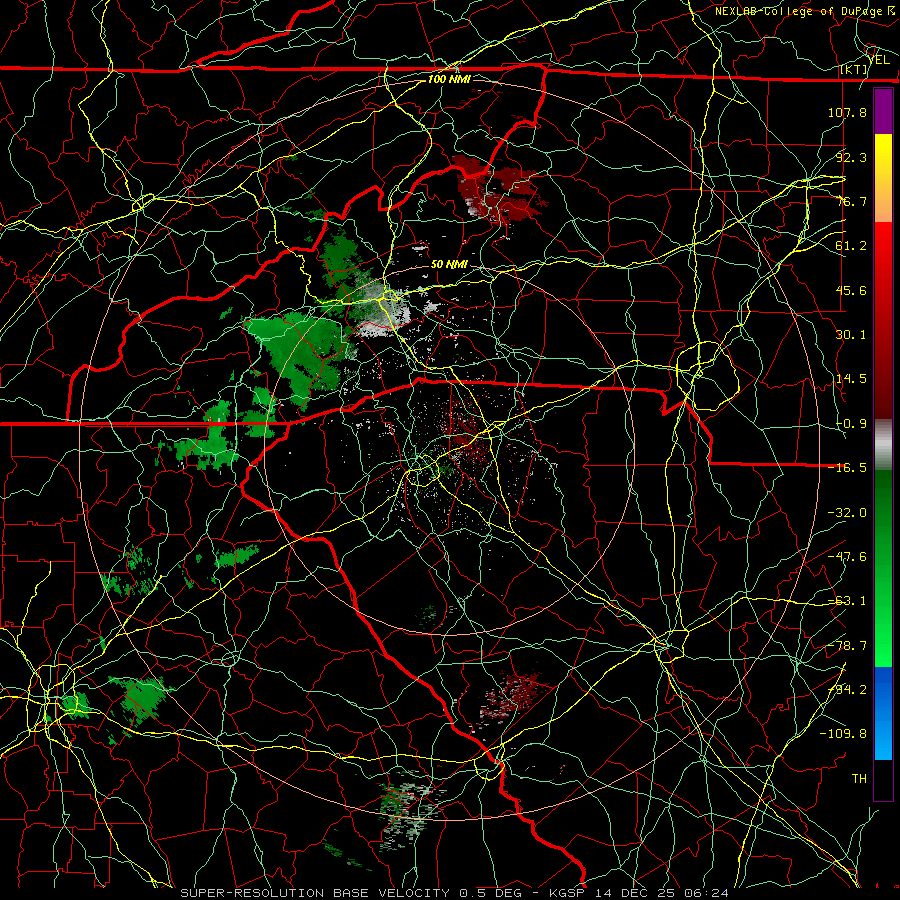Screen dimensions: 900x900
Task: Click the -63.1 scale value
Action: [x=847, y=601]
